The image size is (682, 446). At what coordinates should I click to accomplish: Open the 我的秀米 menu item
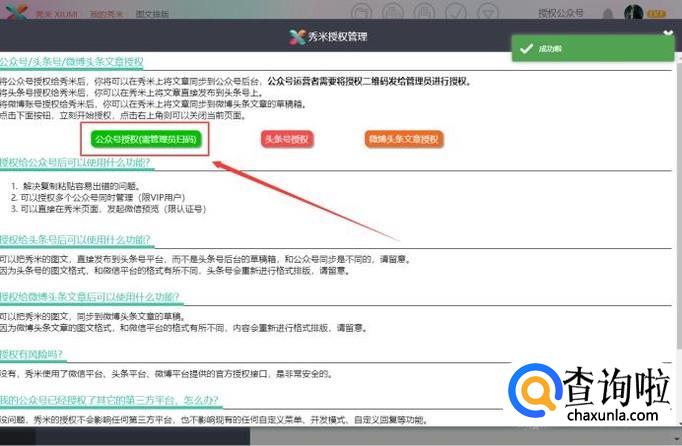click(106, 14)
